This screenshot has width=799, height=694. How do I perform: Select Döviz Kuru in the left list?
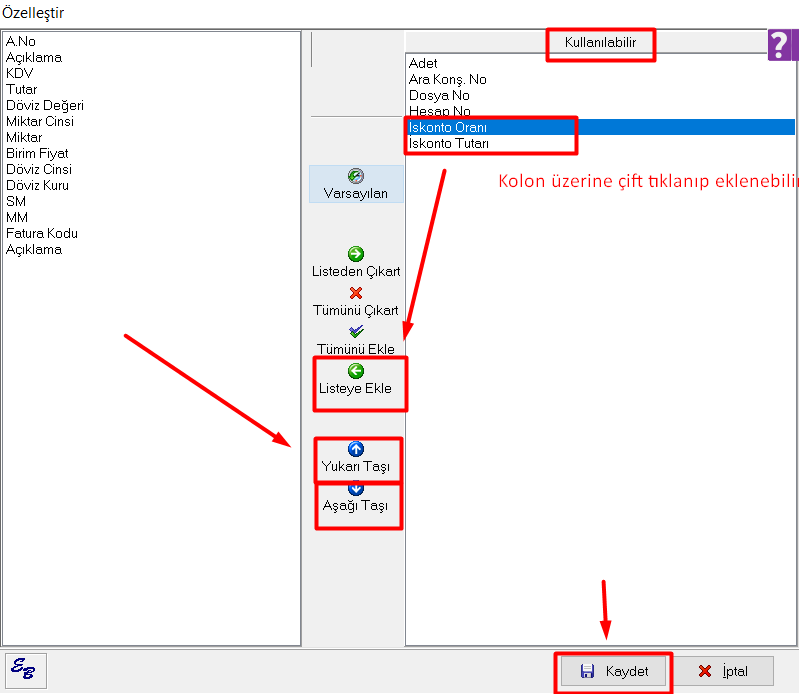point(151,185)
